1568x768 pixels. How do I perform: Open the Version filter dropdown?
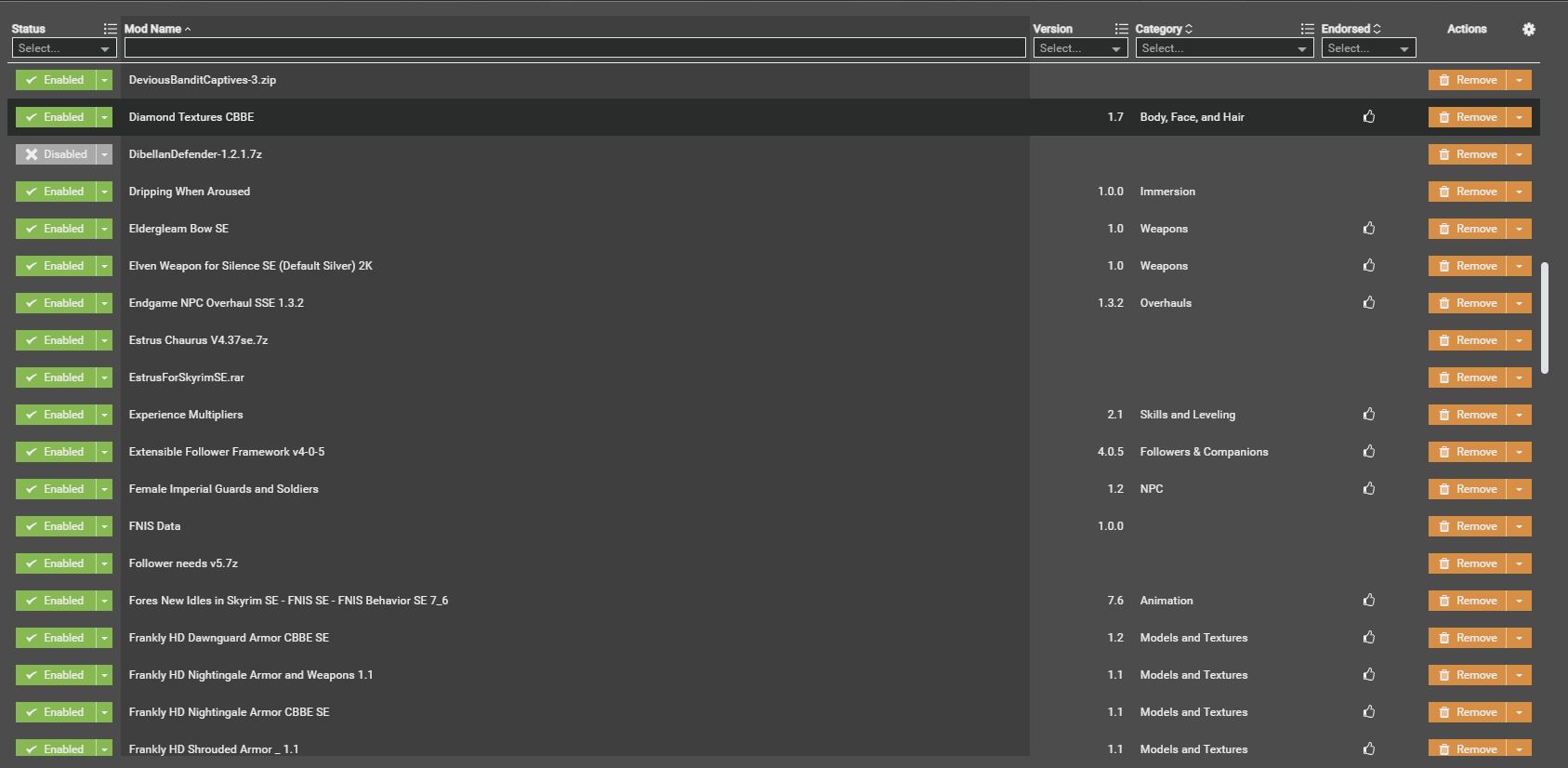[1080, 48]
